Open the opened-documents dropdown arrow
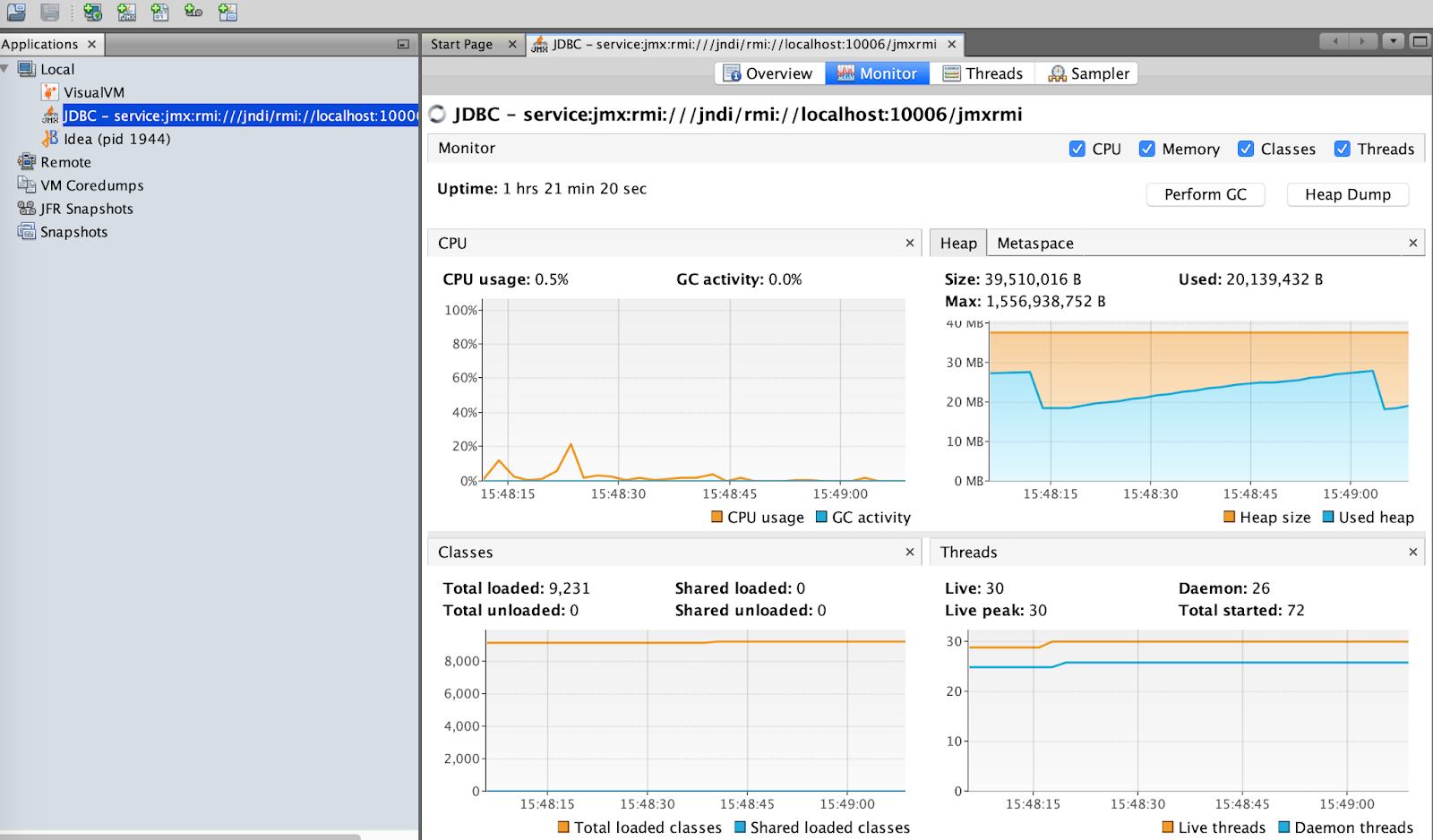1433x840 pixels. coord(1393,41)
